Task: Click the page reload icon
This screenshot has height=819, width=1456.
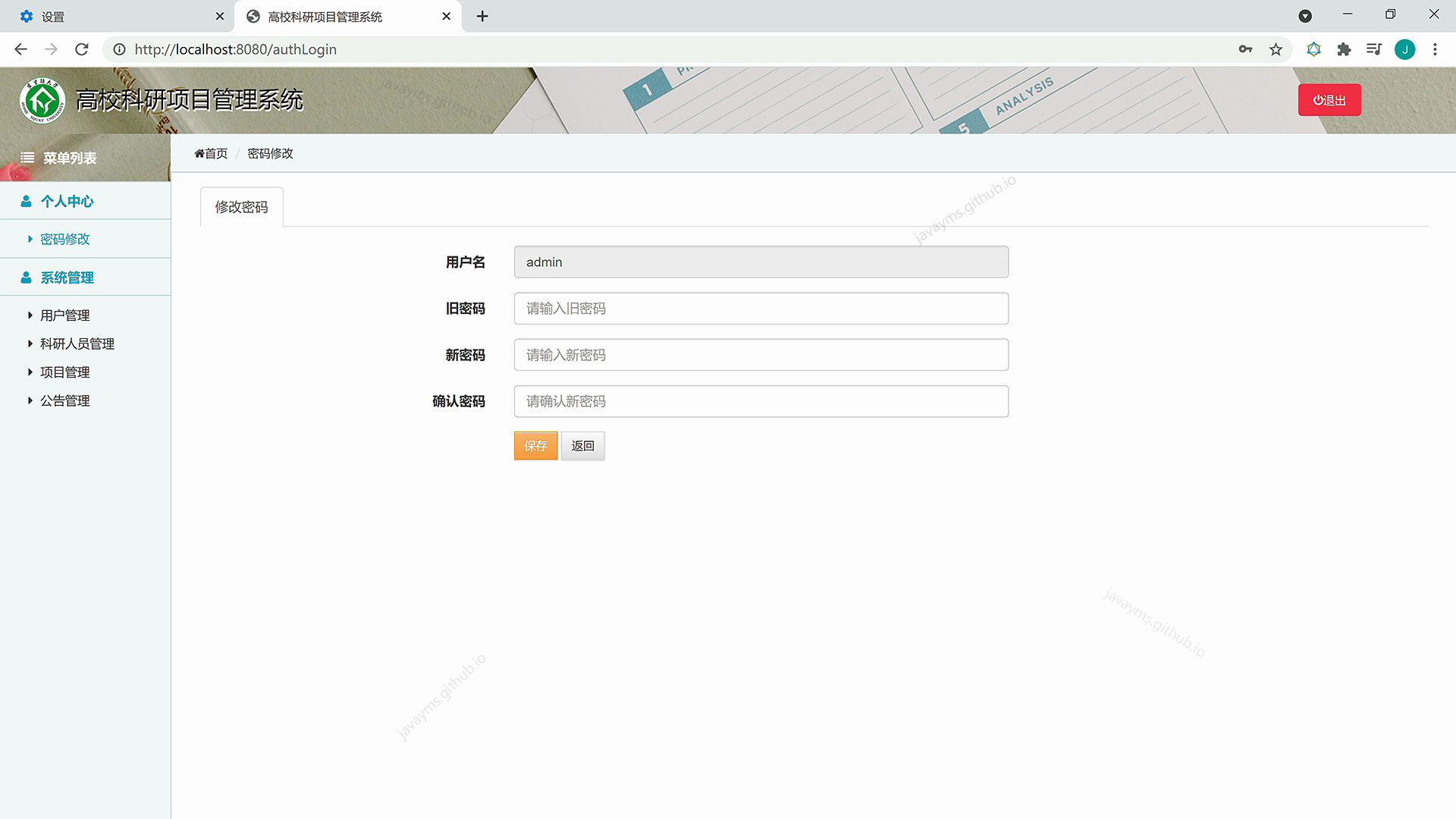Action: point(82,49)
